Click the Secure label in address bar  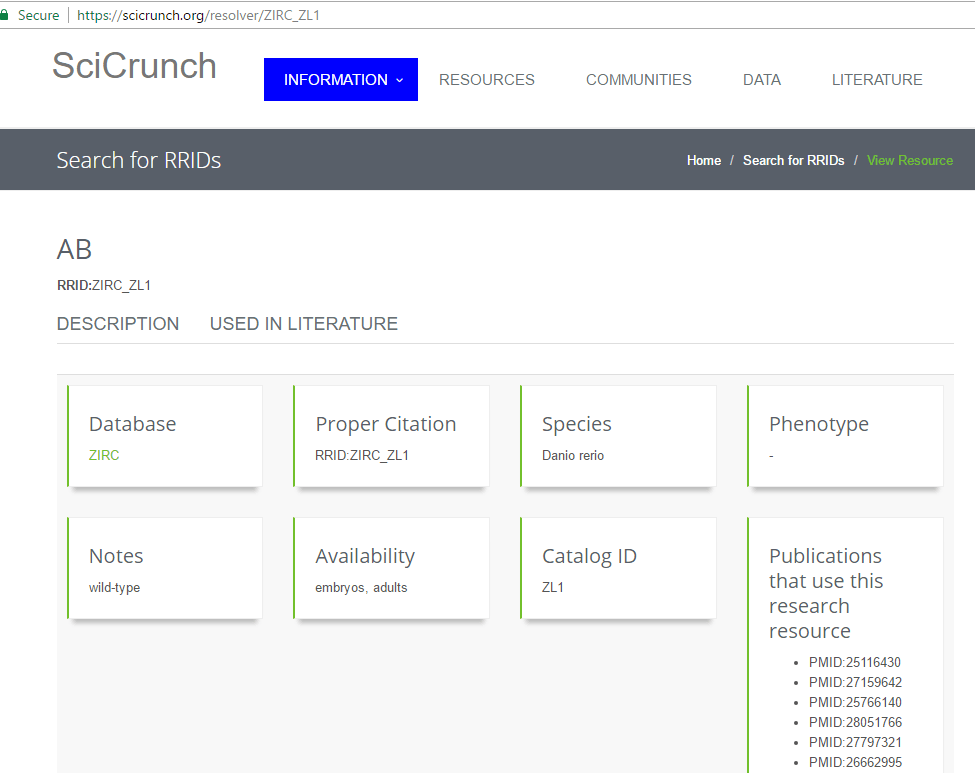pyautogui.click(x=39, y=15)
